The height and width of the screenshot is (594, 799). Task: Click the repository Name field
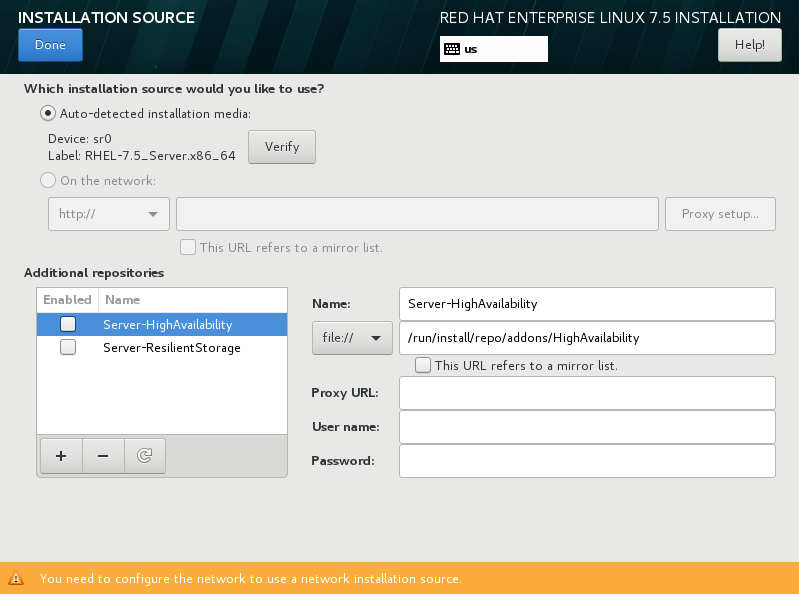tap(587, 304)
